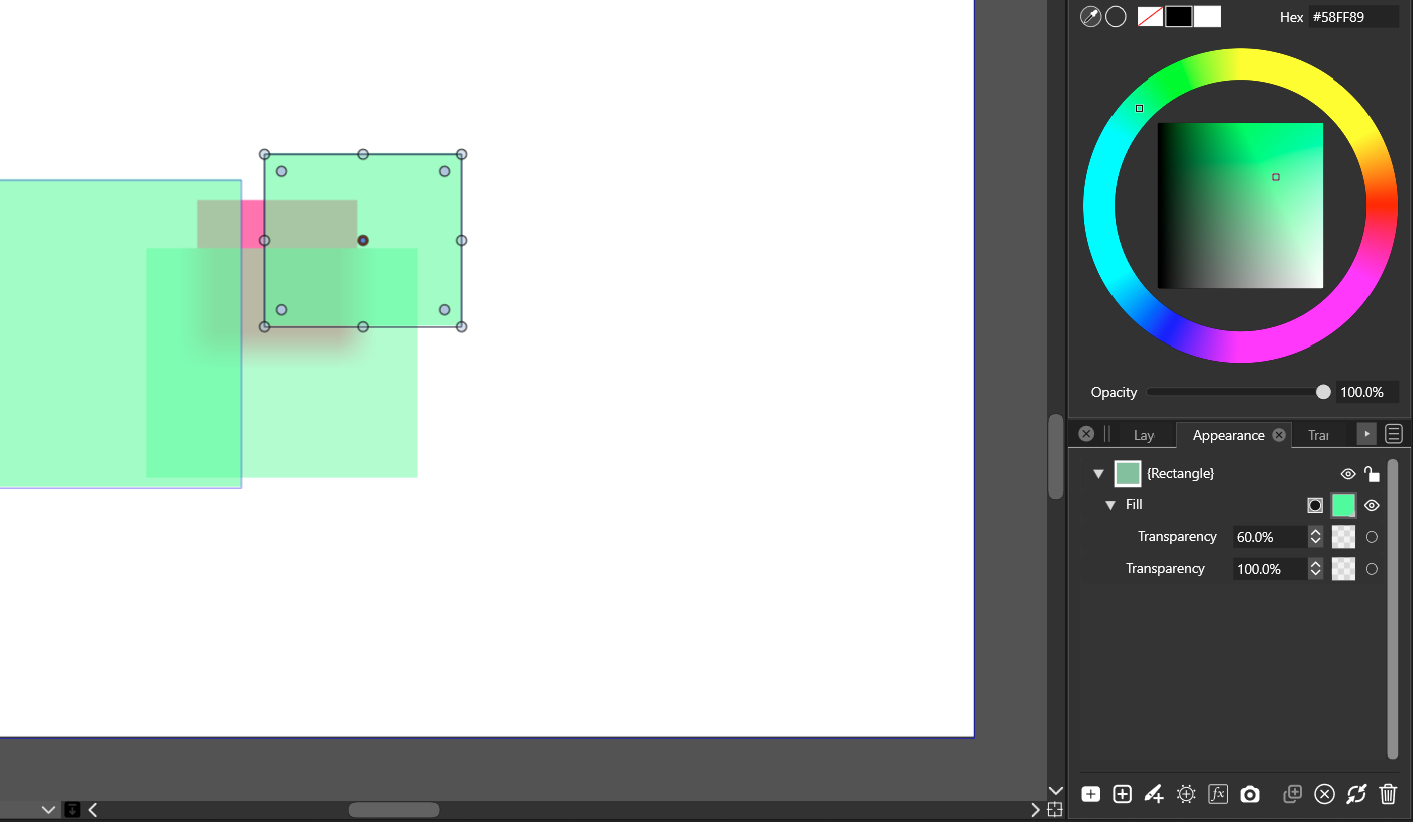Click the solid plus add icon
The image size is (1413, 822).
point(1091,794)
